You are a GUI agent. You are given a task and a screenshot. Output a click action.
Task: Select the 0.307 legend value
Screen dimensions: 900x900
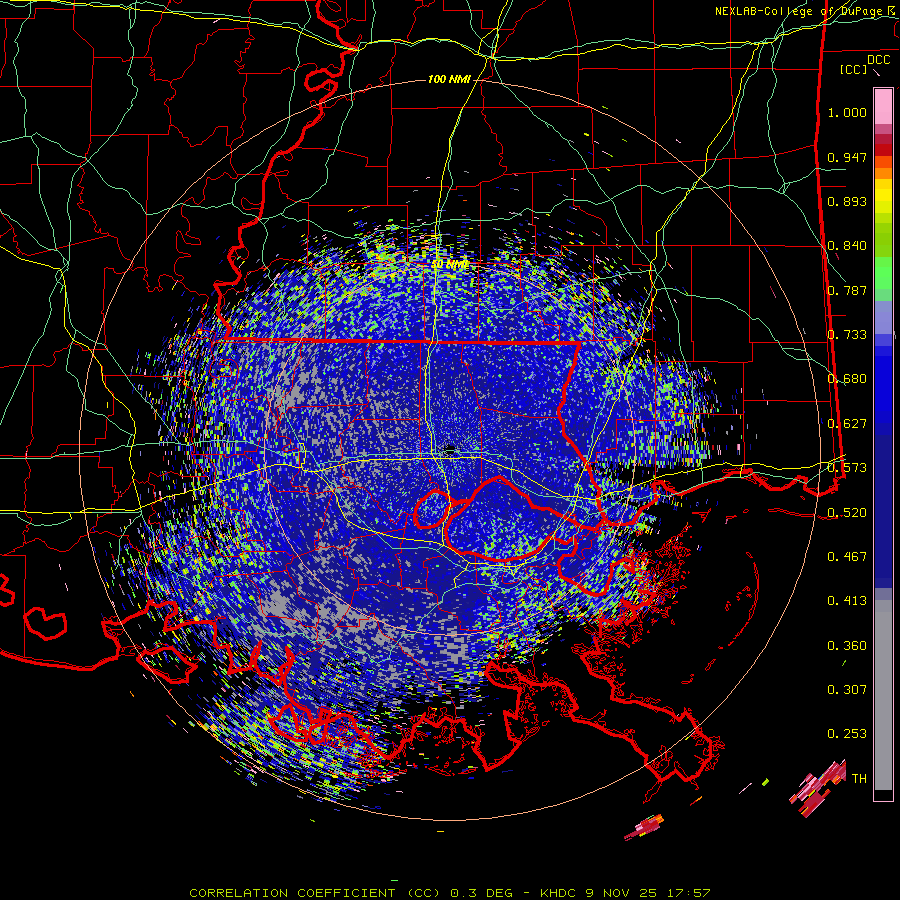coord(847,690)
